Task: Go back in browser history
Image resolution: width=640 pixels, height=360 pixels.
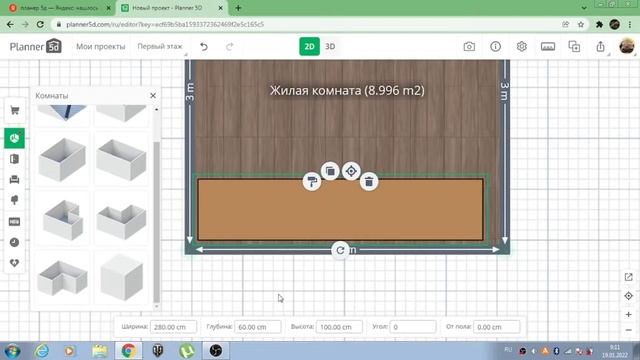Action: click(10, 24)
